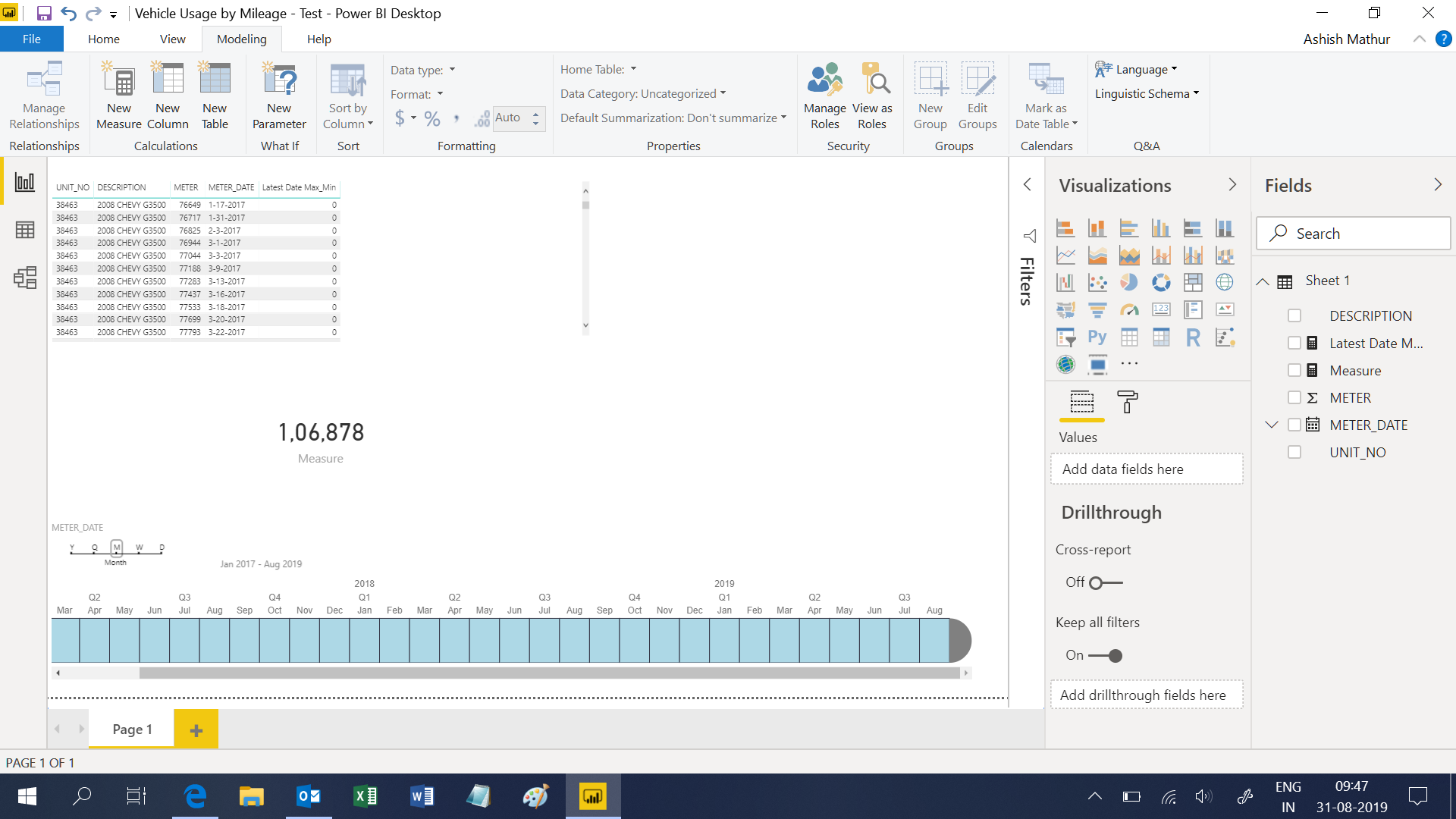The image size is (1456, 819).
Task: Select the Pie chart visualization
Action: tap(1129, 282)
